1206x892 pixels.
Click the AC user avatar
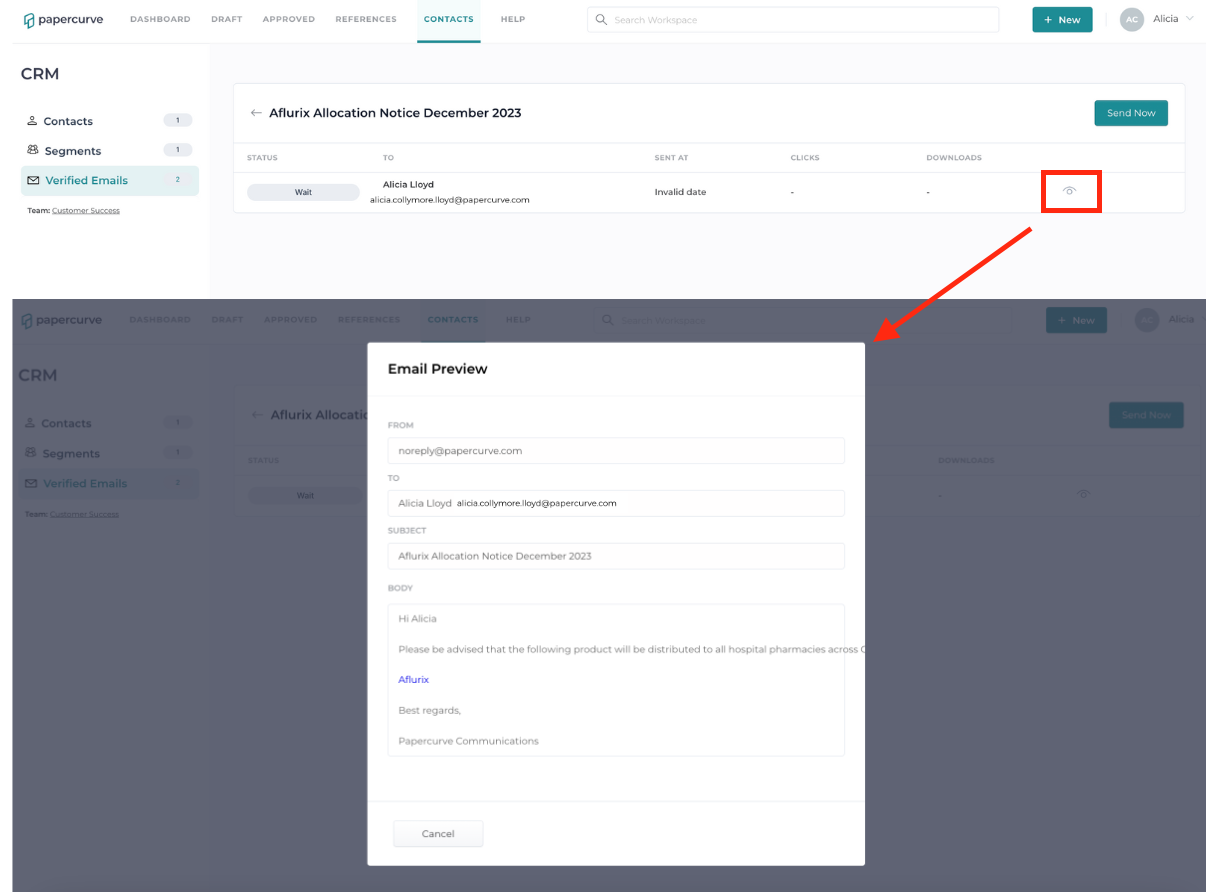tap(1131, 20)
